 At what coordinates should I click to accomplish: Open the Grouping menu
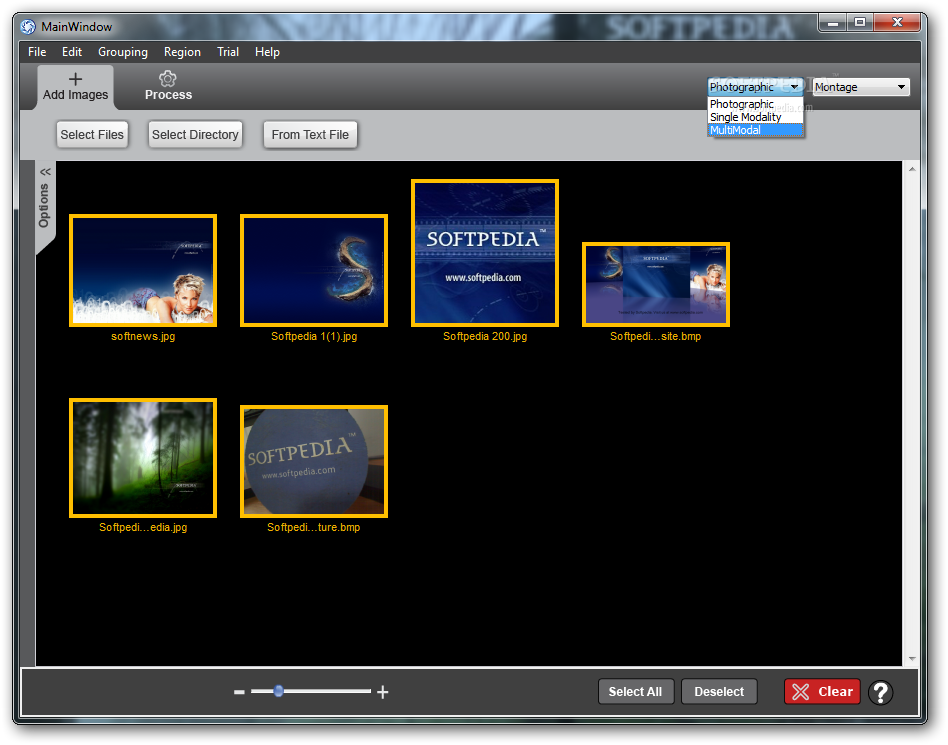(x=123, y=52)
